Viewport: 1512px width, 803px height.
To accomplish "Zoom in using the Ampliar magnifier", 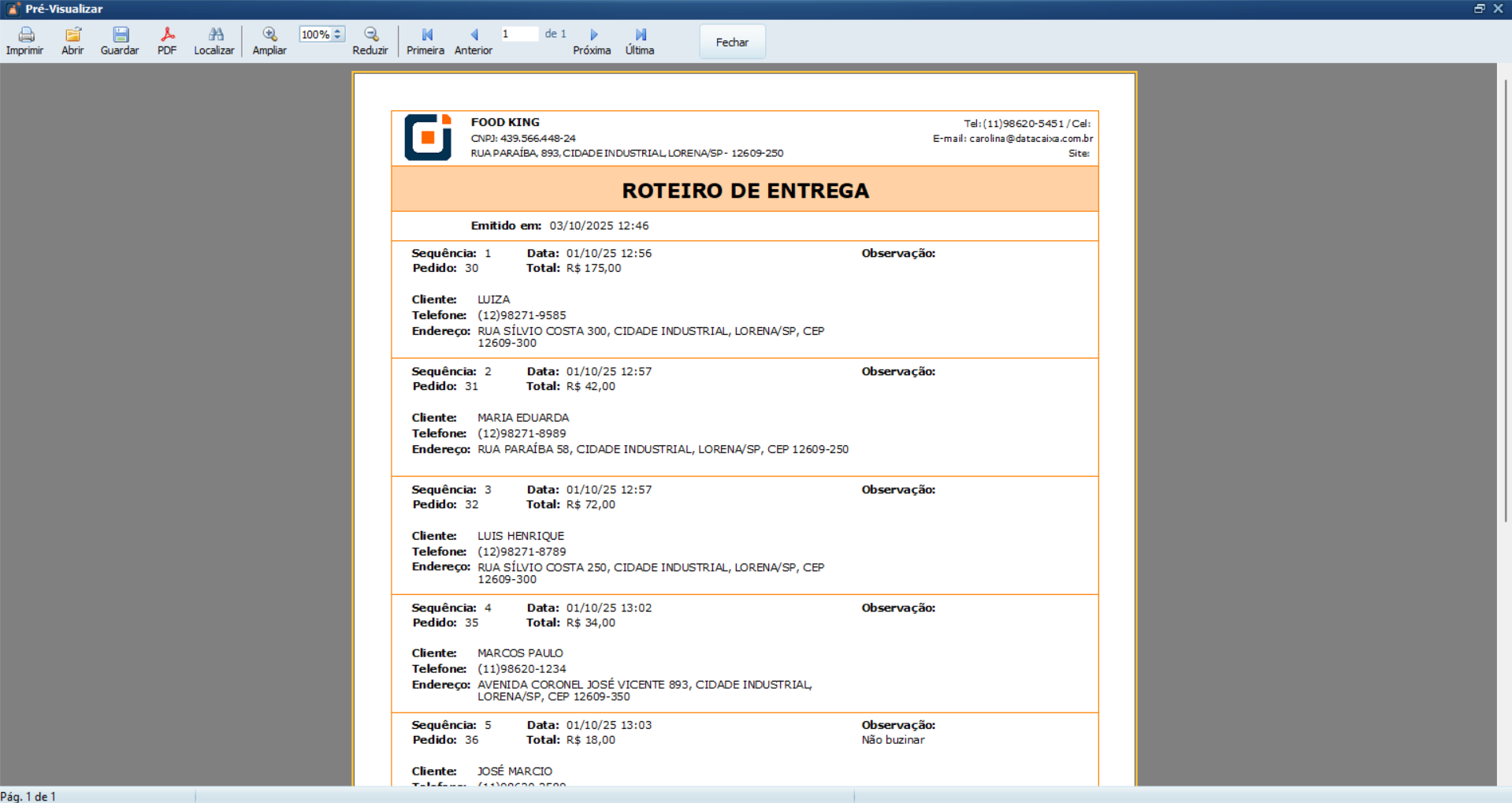I will [269, 35].
